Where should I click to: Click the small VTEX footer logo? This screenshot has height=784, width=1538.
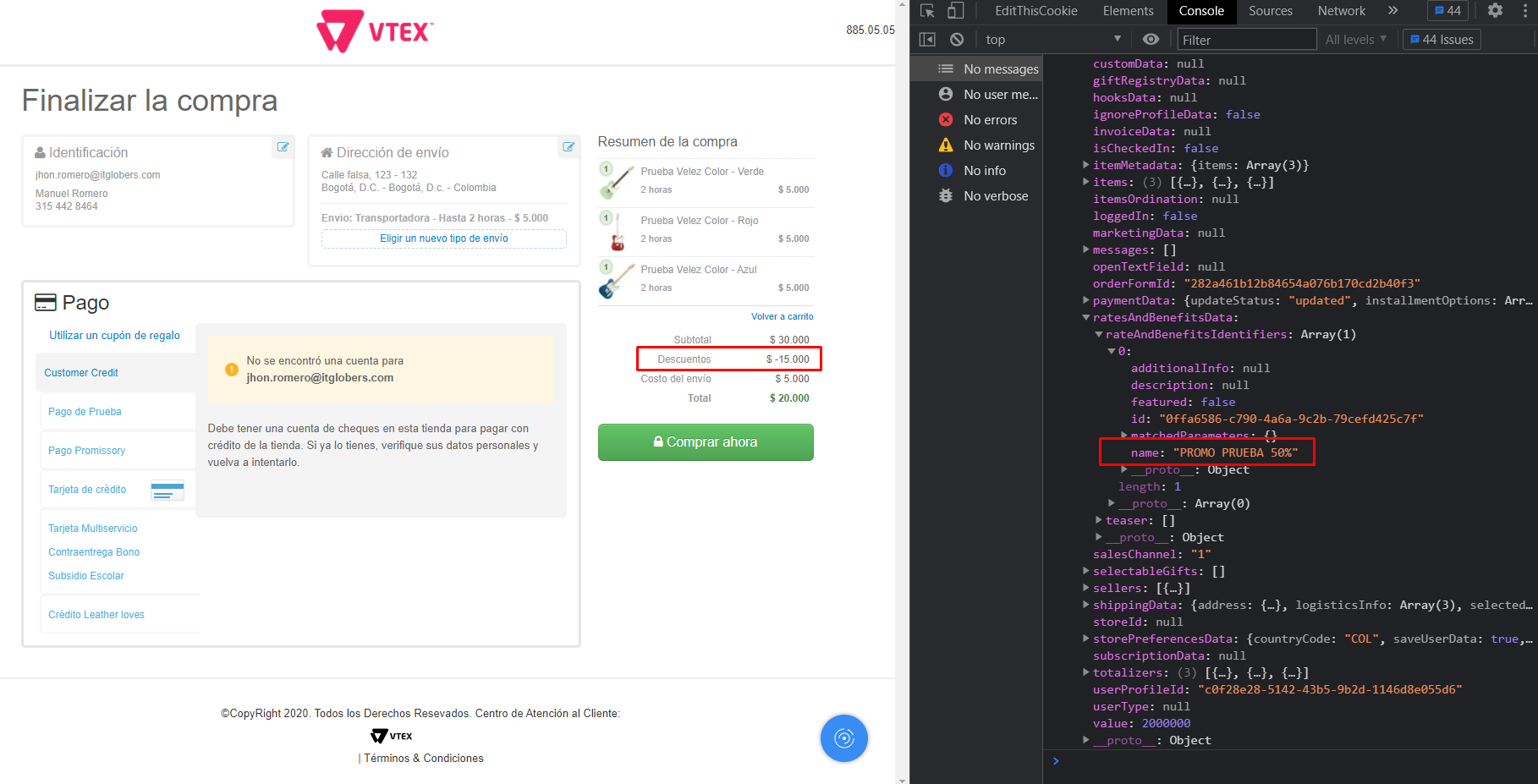[392, 736]
